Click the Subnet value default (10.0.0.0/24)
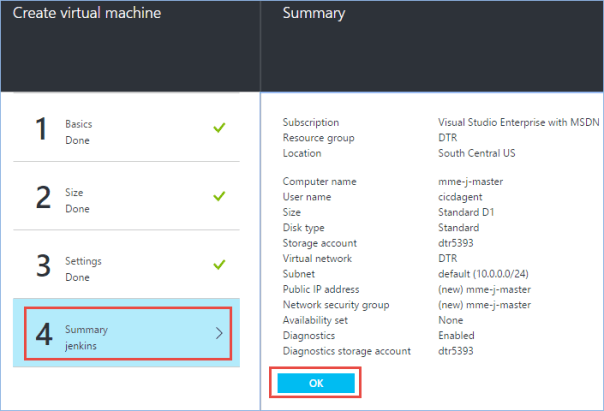 pos(485,273)
